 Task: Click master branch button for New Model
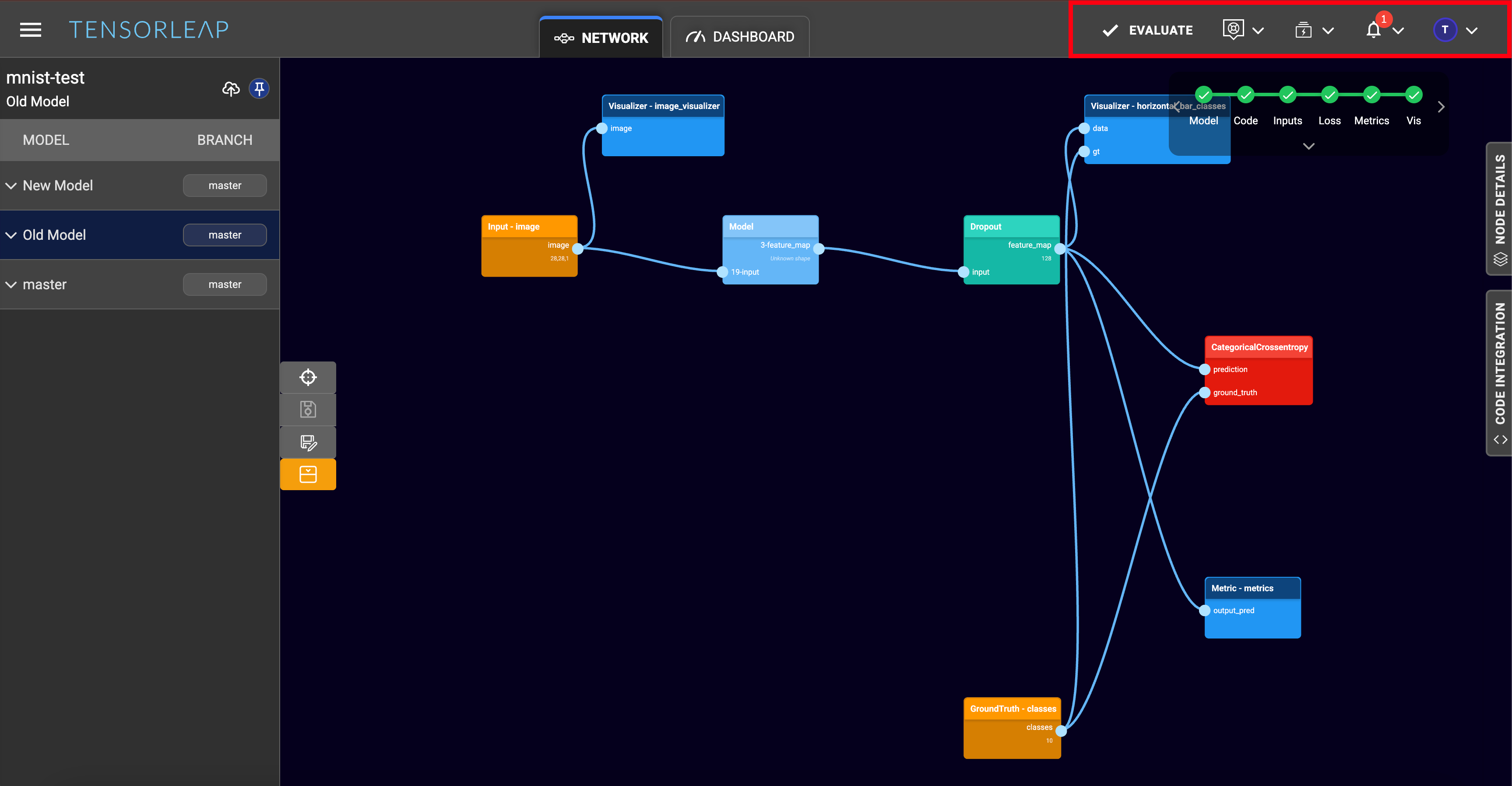click(x=225, y=186)
